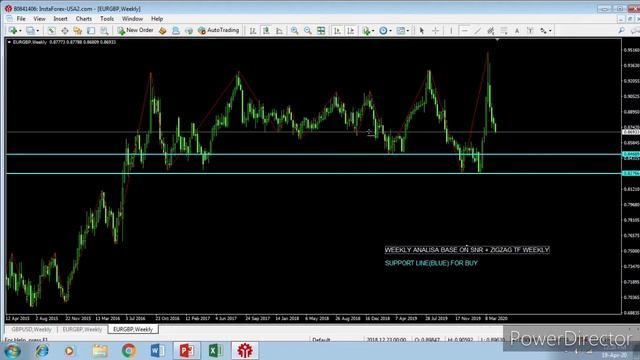Zoom in on the chart
Screen dimensions: 640x360
[294, 31]
